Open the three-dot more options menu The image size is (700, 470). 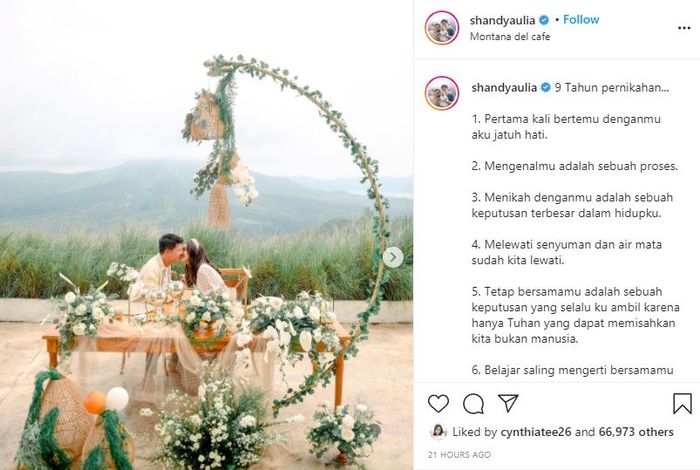[x=684, y=28]
